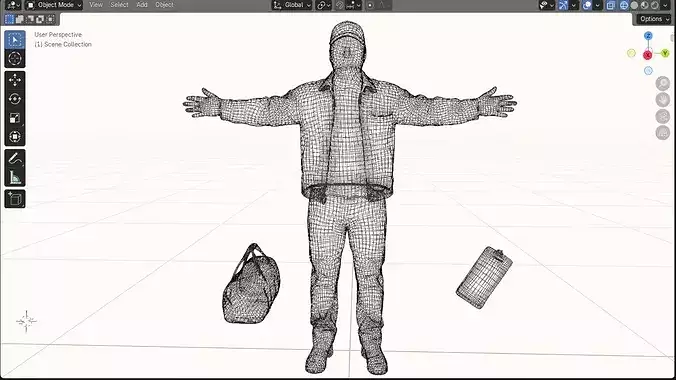Image resolution: width=676 pixels, height=380 pixels.
Task: Switch to Solid viewport shading
Action: point(634,5)
